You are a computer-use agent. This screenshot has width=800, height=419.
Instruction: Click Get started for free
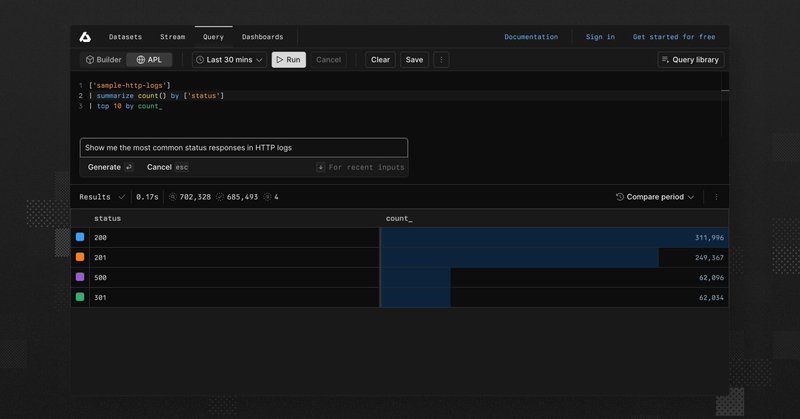(674, 37)
